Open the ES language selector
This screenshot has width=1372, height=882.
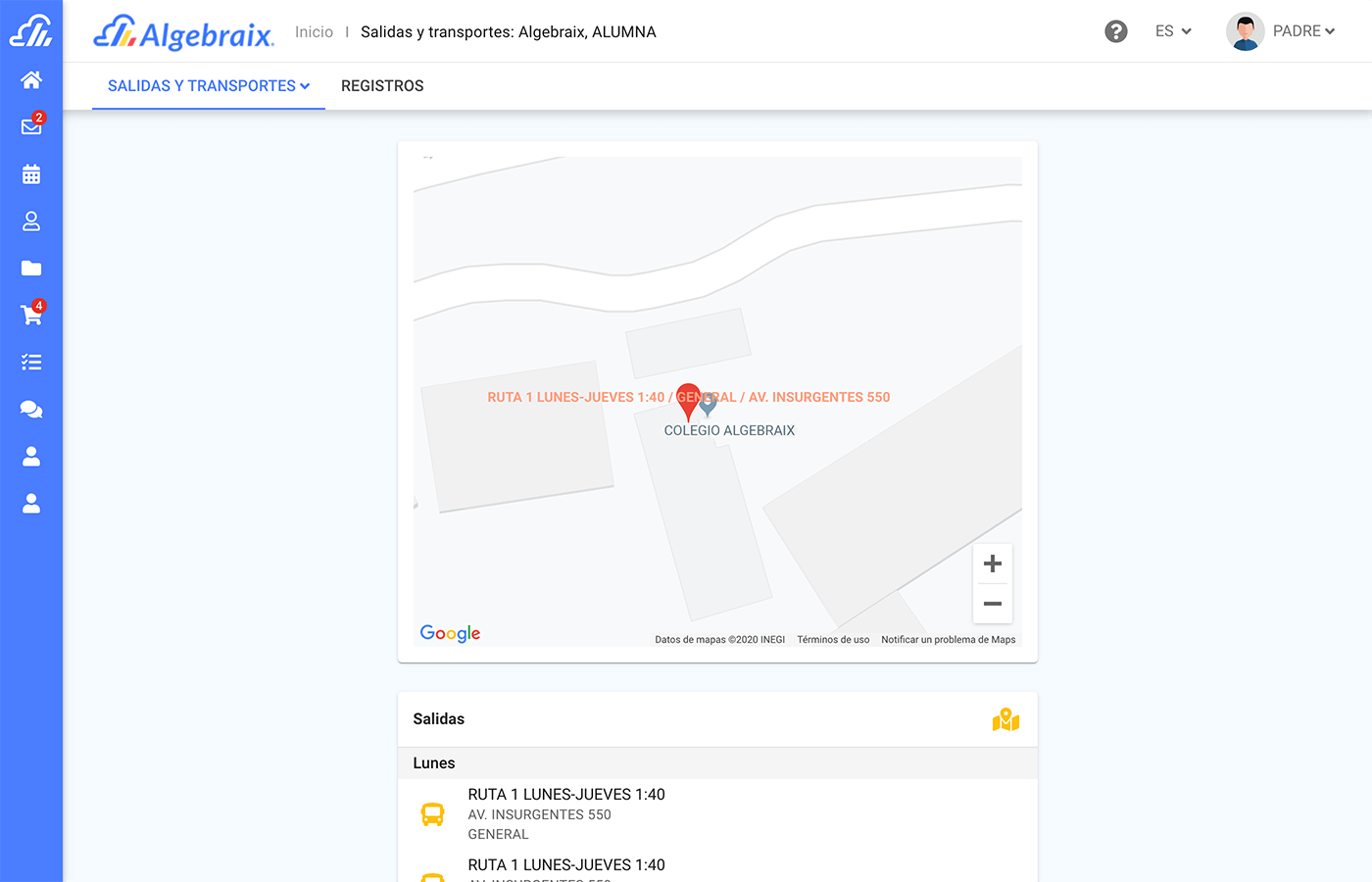coord(1173,31)
